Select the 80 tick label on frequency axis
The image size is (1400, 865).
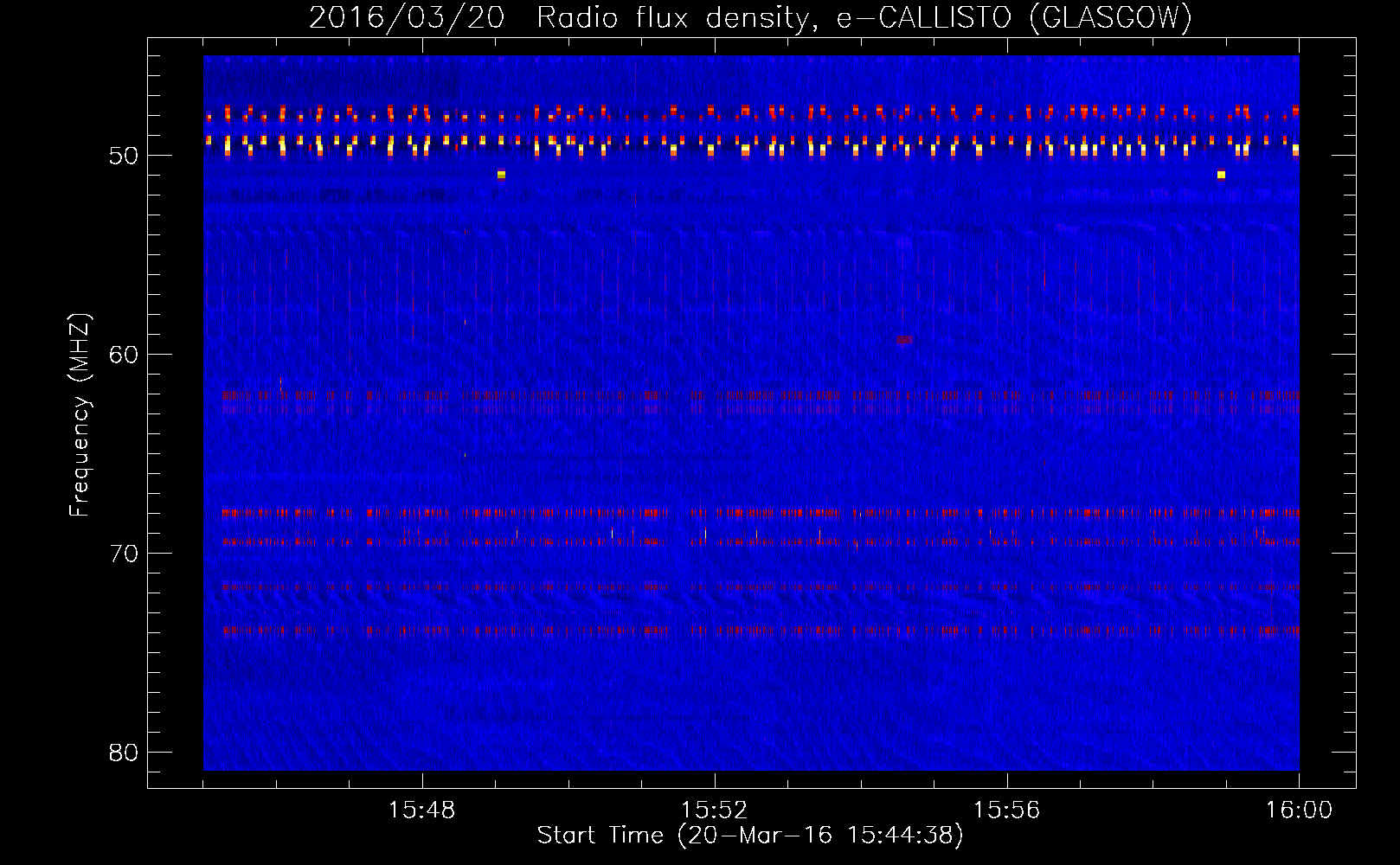[x=124, y=753]
